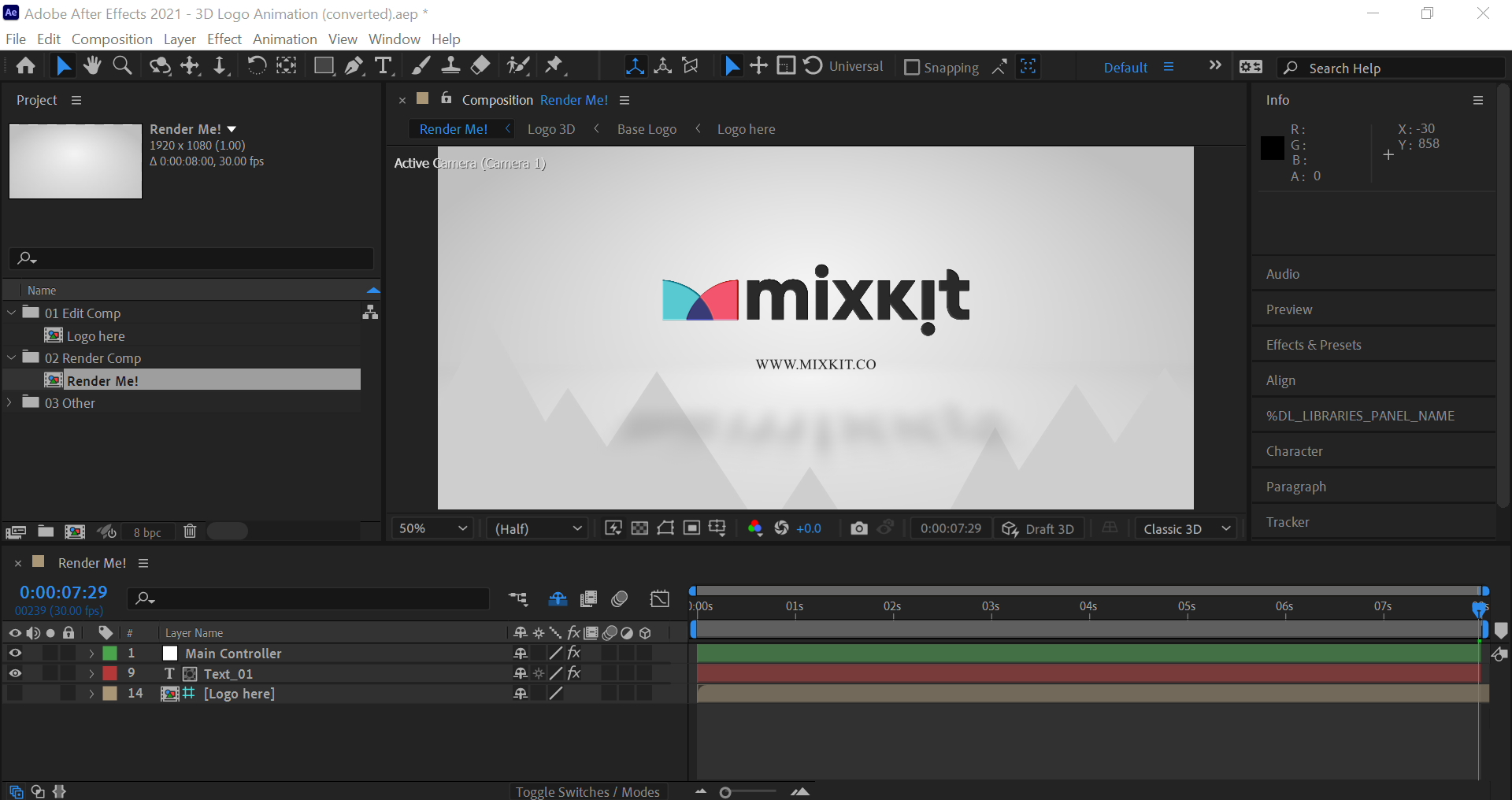1512x800 pixels.
Task: Open the 50% magnification dropdown
Action: tap(432, 528)
